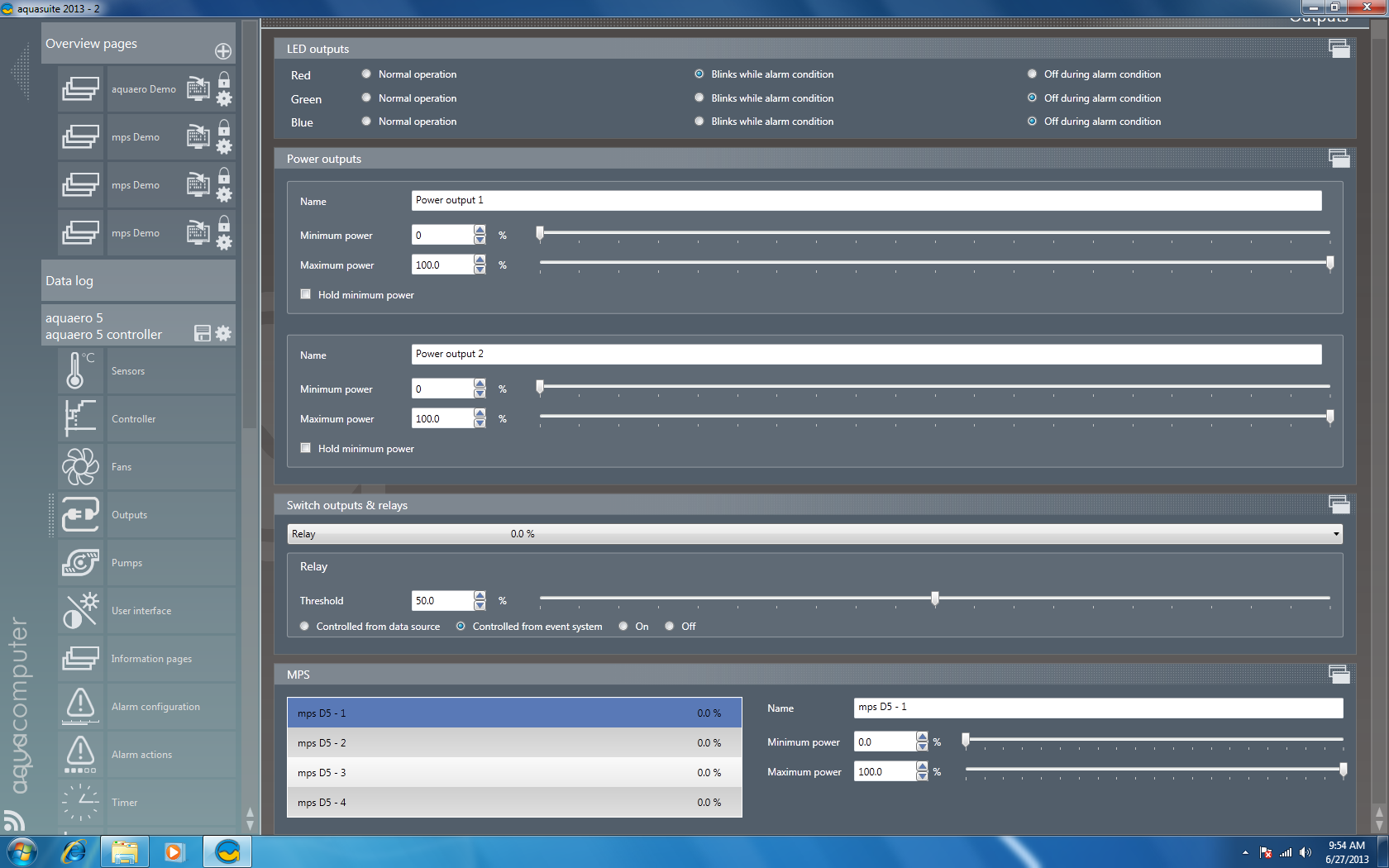
Task: Add a new overview page with plus icon
Action: coord(223,51)
